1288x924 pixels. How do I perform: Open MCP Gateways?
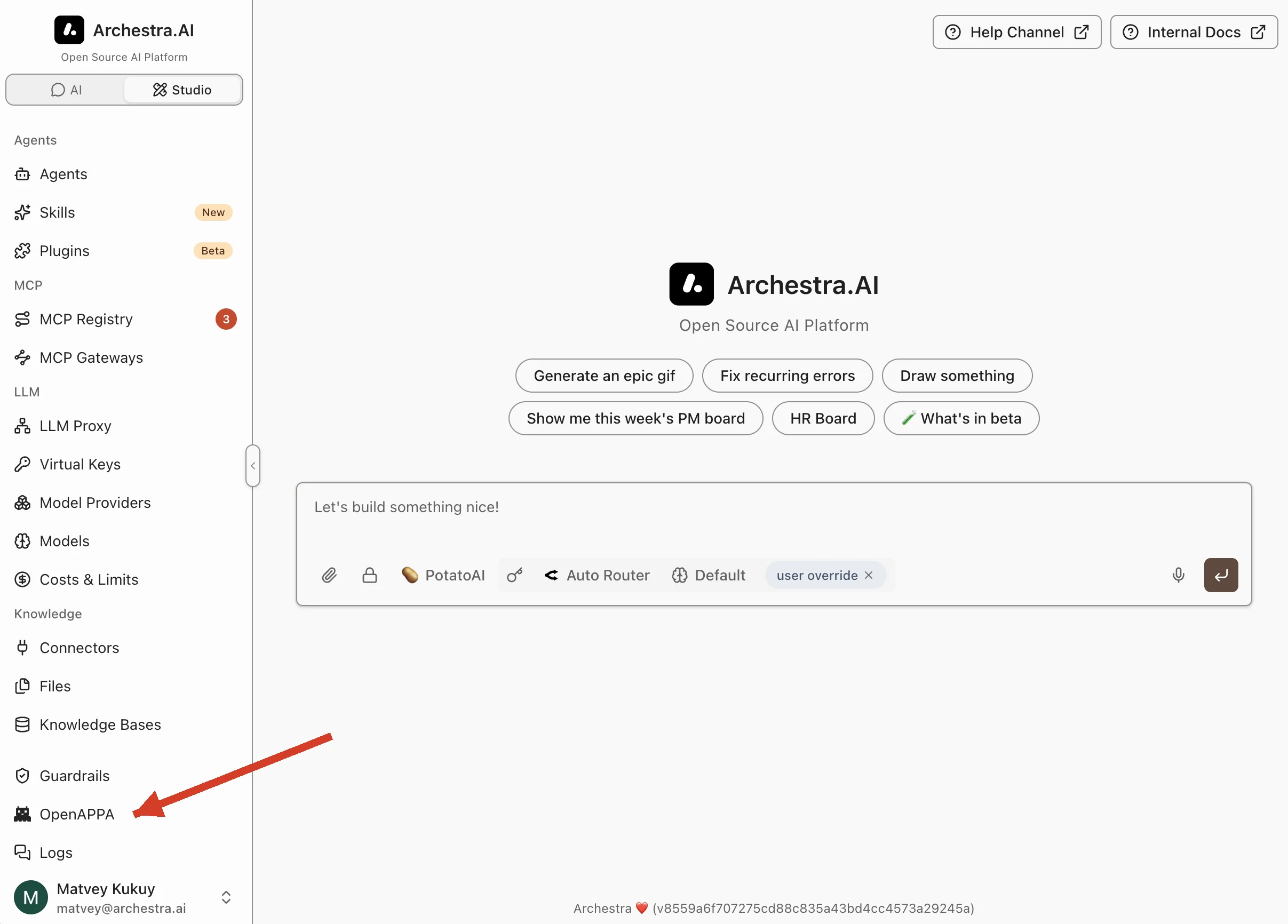124,357
